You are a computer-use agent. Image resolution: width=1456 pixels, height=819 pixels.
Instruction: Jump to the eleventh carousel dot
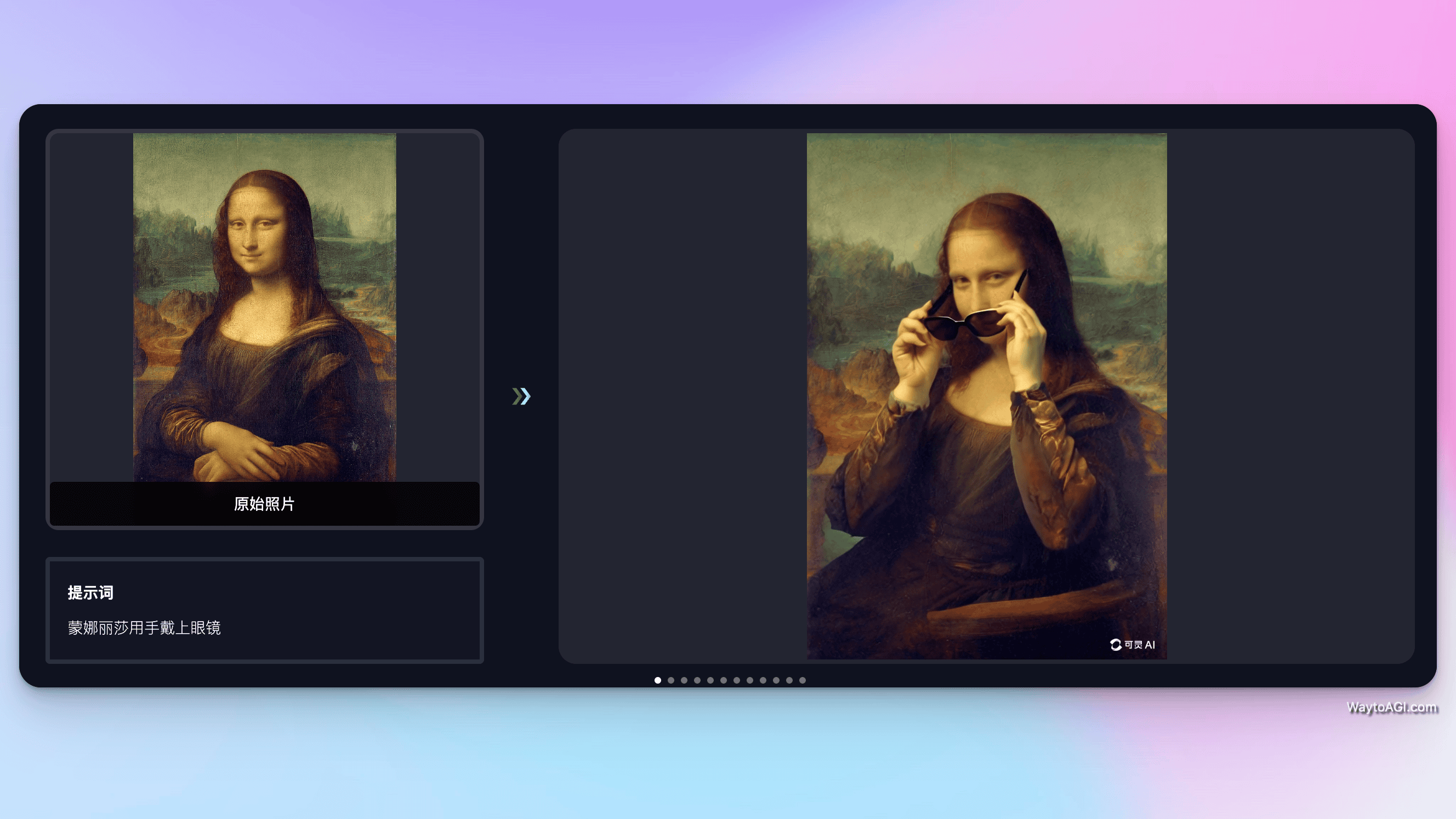[x=789, y=680]
